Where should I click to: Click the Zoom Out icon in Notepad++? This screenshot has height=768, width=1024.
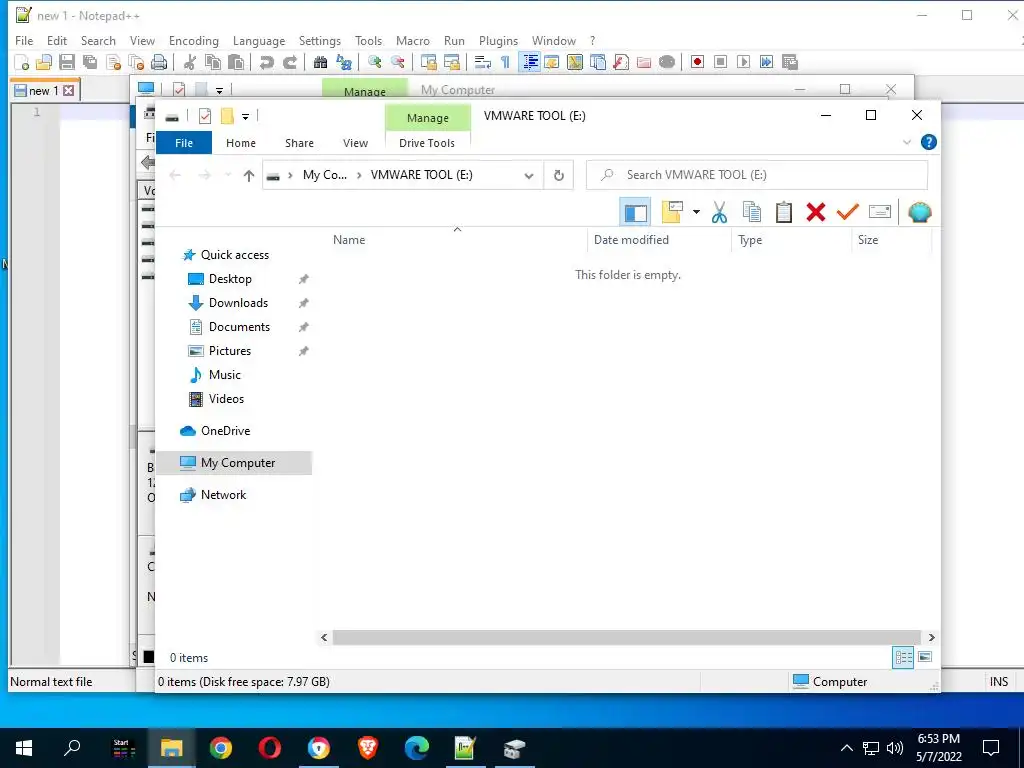pos(397,62)
